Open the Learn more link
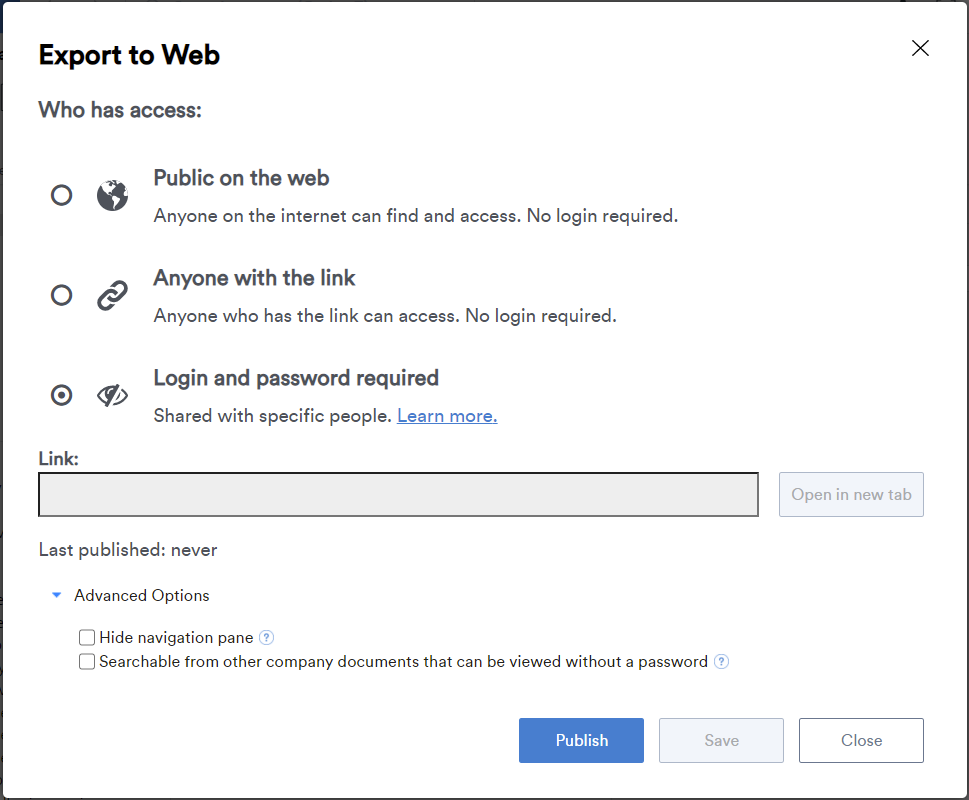969x800 pixels. tap(446, 415)
